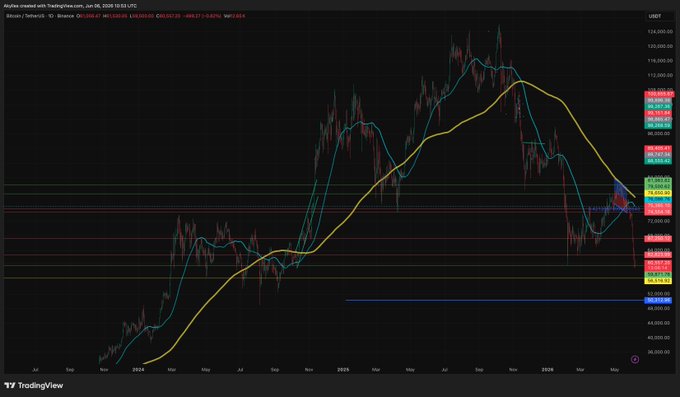Click the thick blue horizontal support line
This screenshot has height=397, width=680.
coord(495,300)
